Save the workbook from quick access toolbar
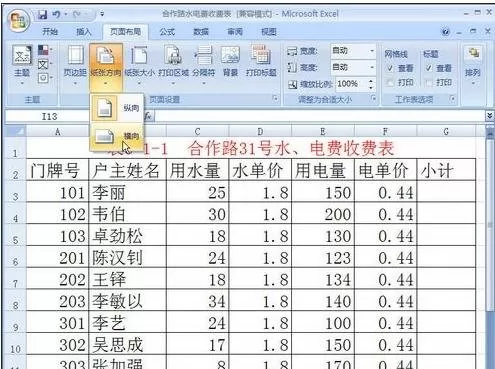 [x=42, y=14]
